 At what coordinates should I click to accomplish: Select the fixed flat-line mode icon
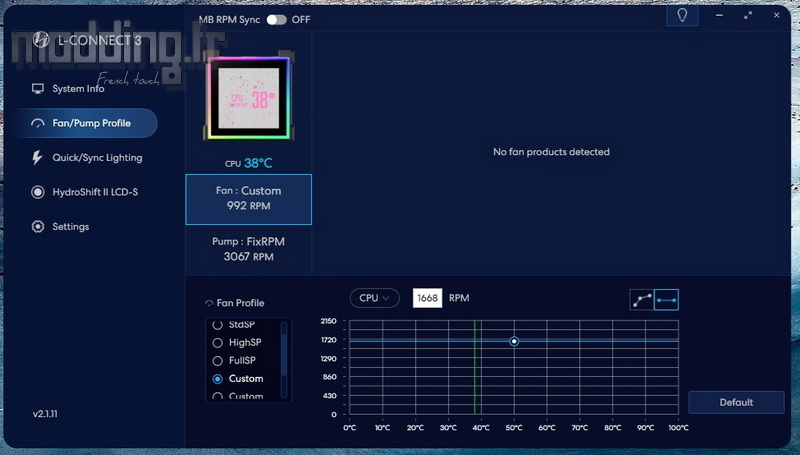[666, 299]
